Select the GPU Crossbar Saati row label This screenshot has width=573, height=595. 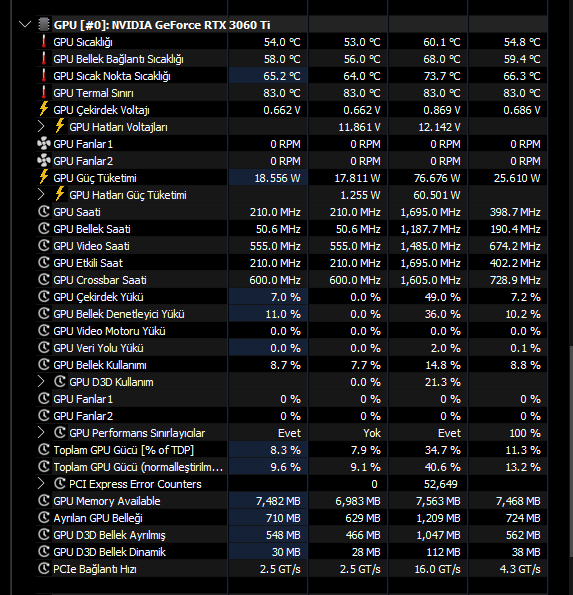coord(100,280)
